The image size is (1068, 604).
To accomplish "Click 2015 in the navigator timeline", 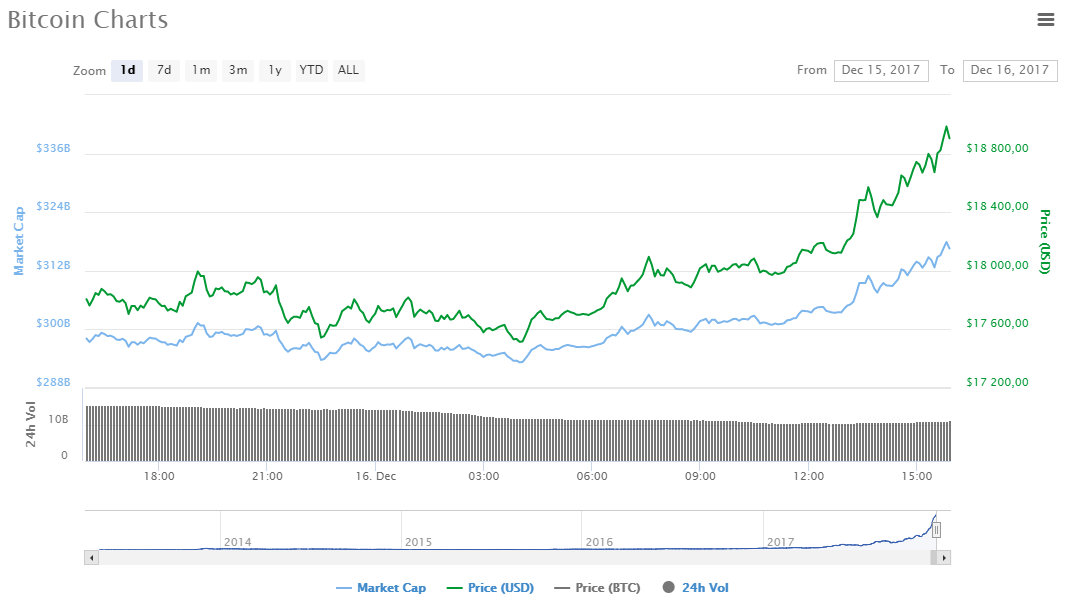I will point(418,541).
